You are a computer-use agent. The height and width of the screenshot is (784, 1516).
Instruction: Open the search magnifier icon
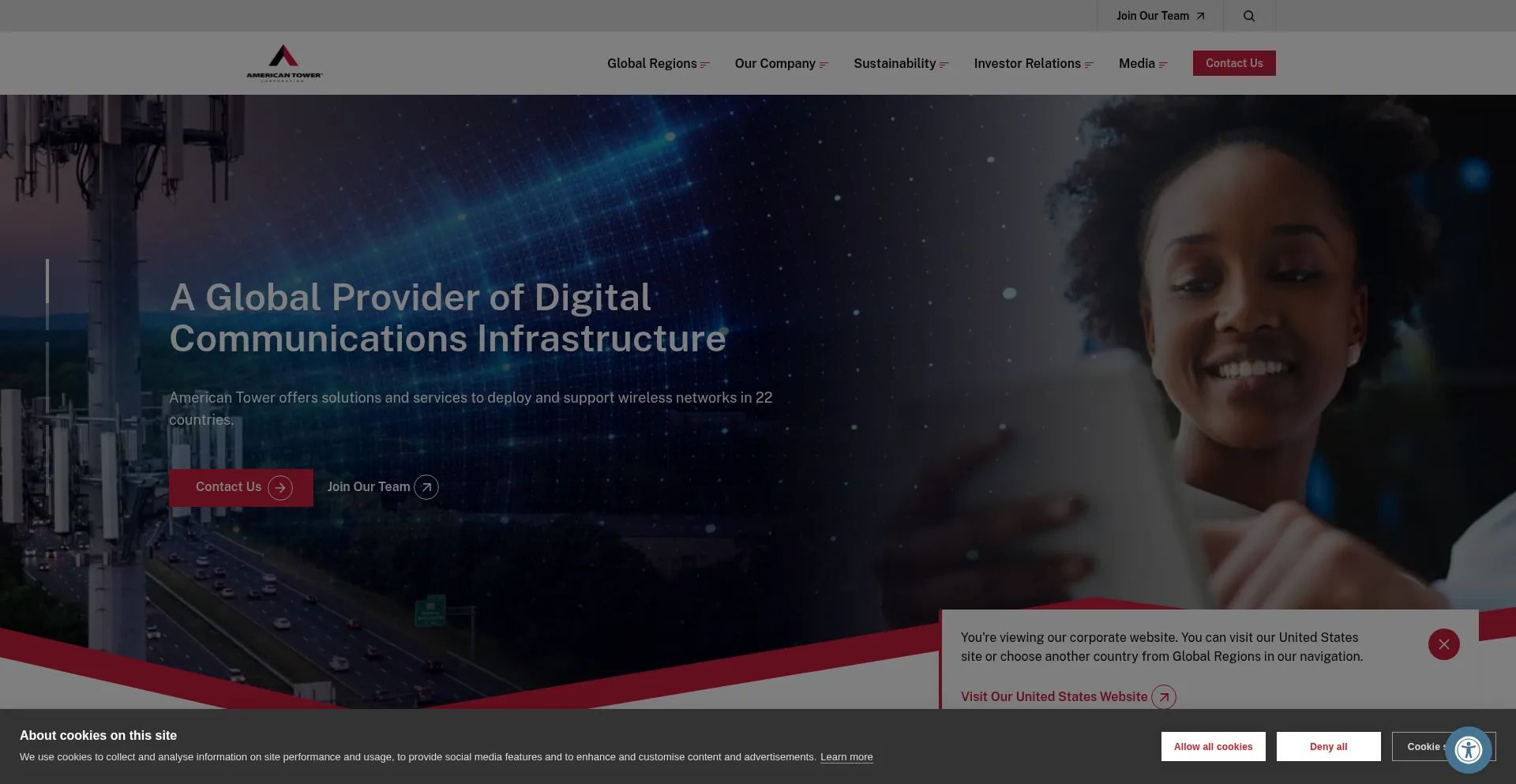[x=1249, y=16]
